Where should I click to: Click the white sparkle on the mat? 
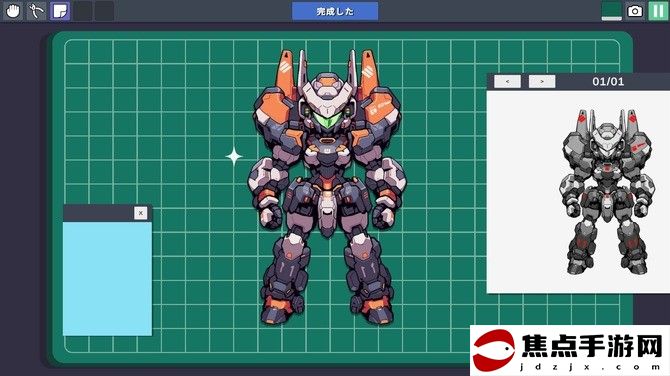[x=234, y=156]
